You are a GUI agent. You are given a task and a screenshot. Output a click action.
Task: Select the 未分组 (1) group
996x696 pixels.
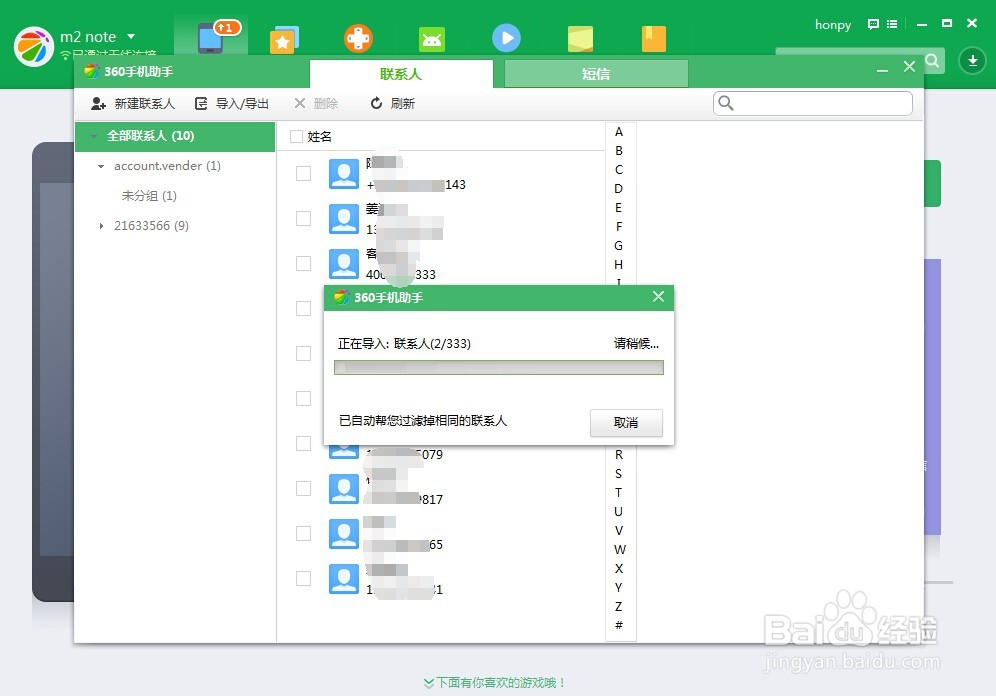click(149, 196)
